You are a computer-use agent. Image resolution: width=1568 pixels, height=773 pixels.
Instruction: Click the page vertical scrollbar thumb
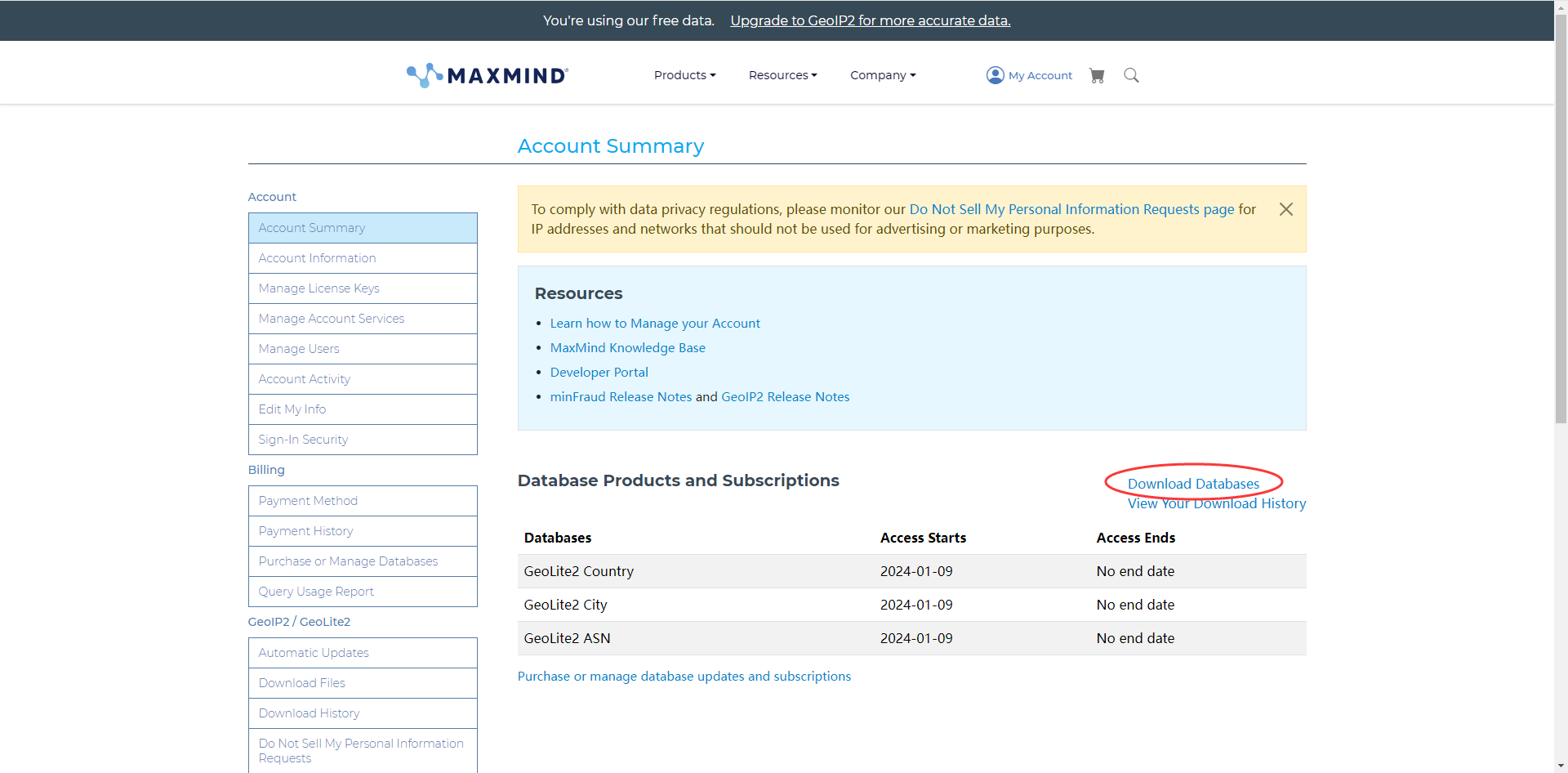1561,221
